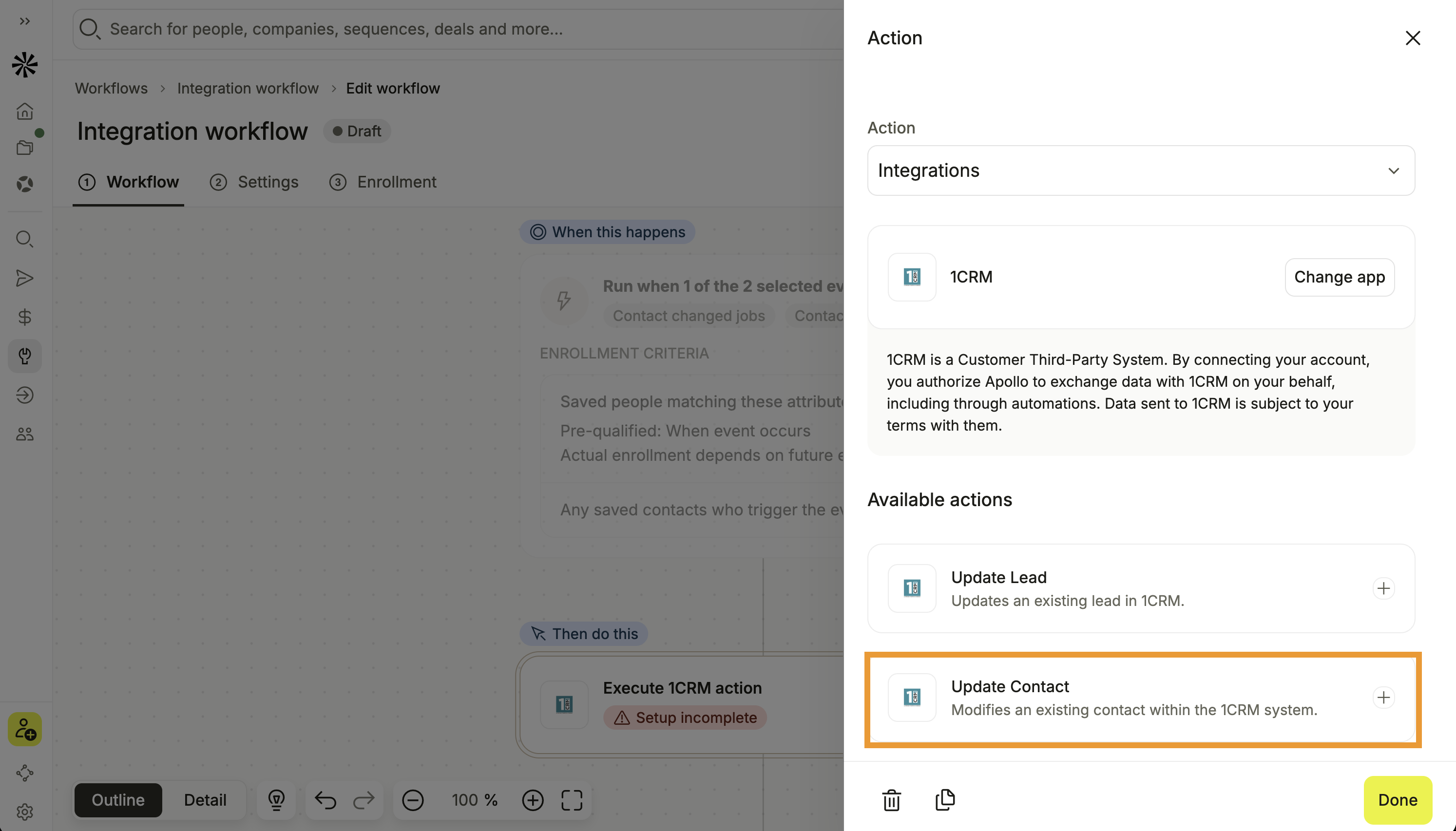Image resolution: width=1456 pixels, height=831 pixels.
Task: Open the Settings gear in sidebar
Action: (x=24, y=812)
